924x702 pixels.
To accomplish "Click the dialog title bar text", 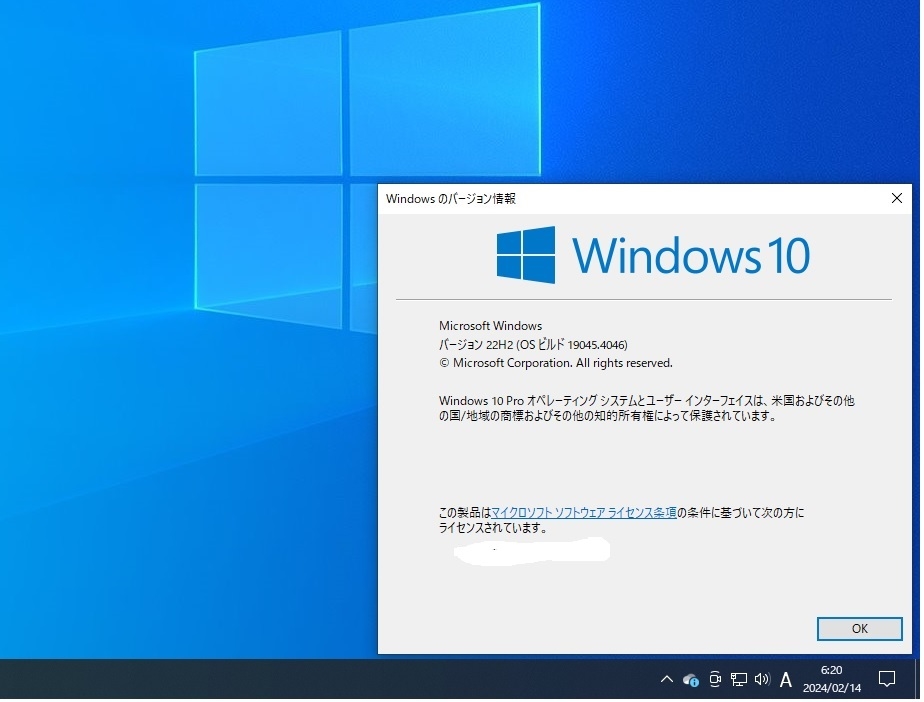I will [453, 200].
